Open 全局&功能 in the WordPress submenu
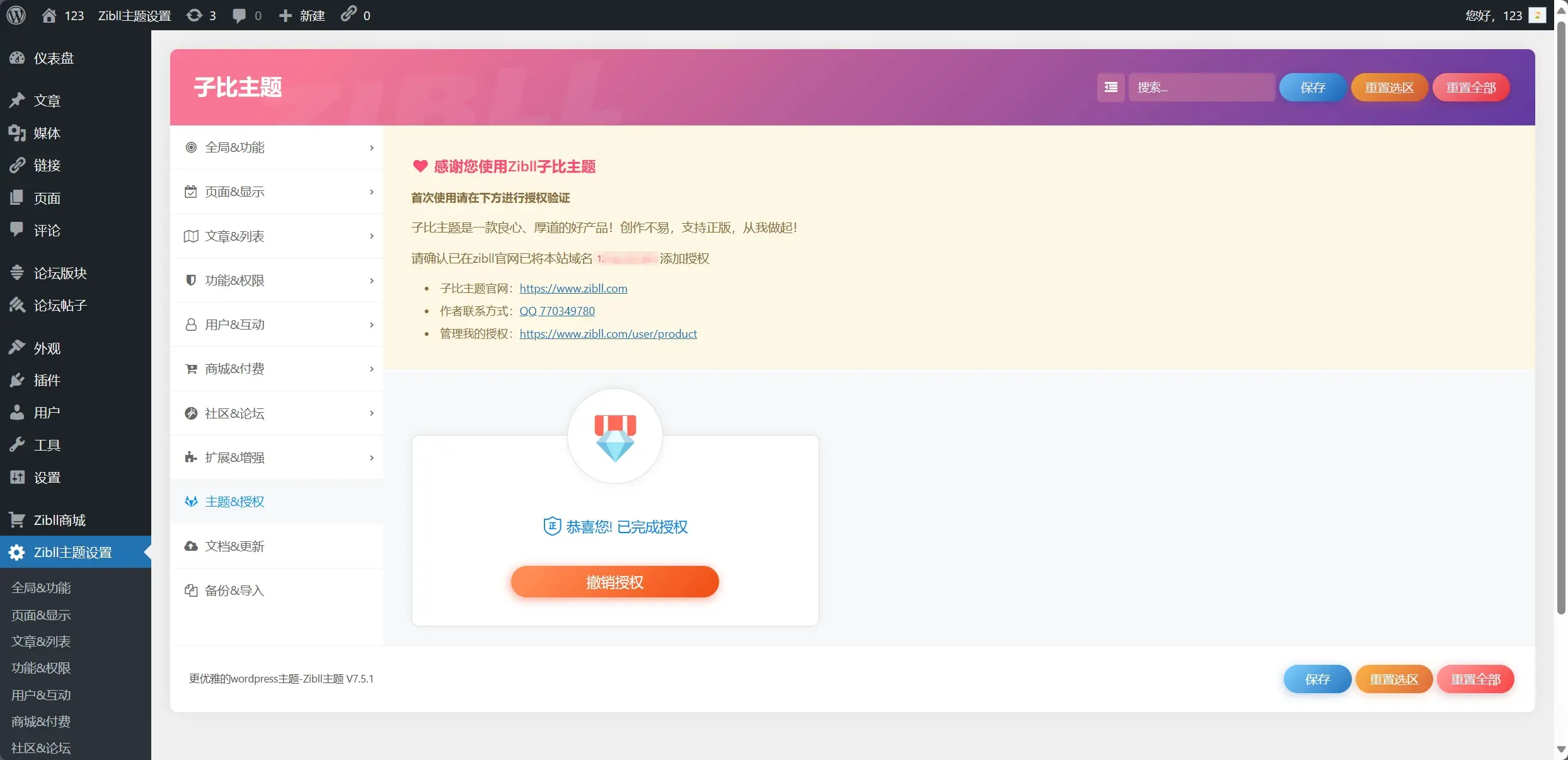1568x760 pixels. (x=41, y=587)
